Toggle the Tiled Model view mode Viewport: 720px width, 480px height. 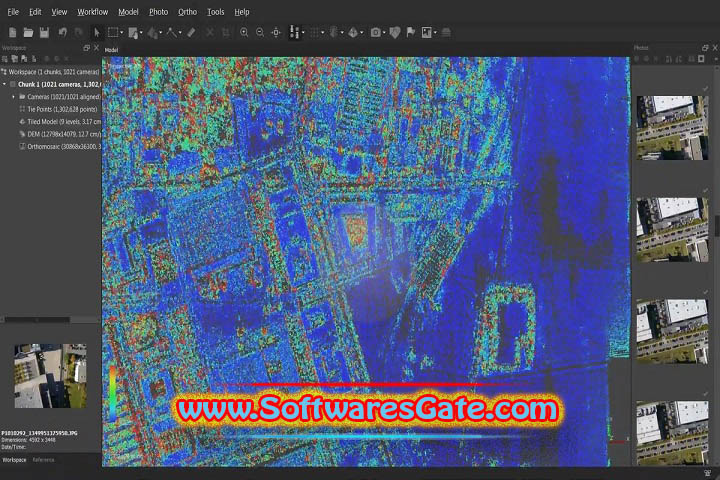(353, 32)
